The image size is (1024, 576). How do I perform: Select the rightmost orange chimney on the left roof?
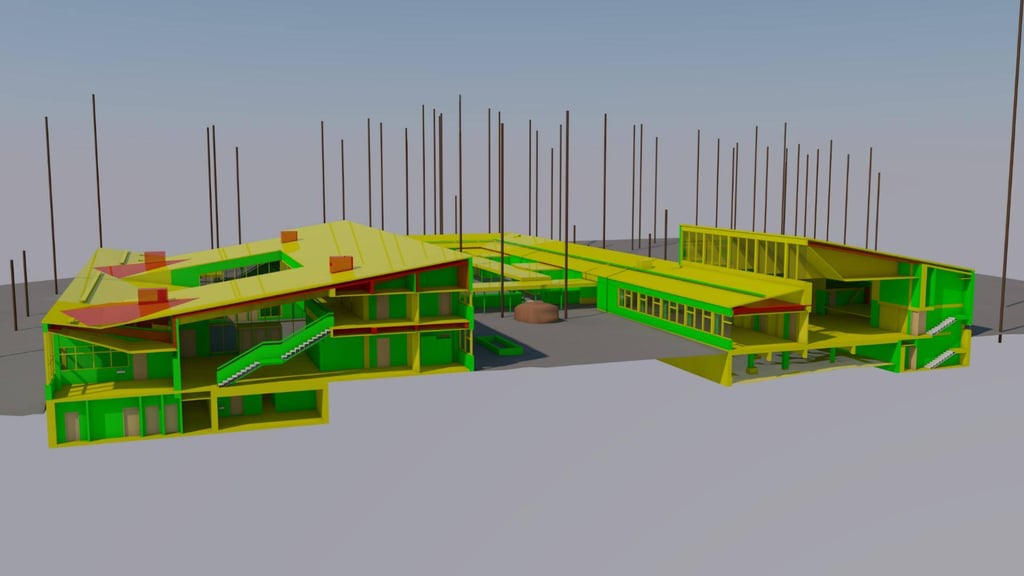pos(341,263)
